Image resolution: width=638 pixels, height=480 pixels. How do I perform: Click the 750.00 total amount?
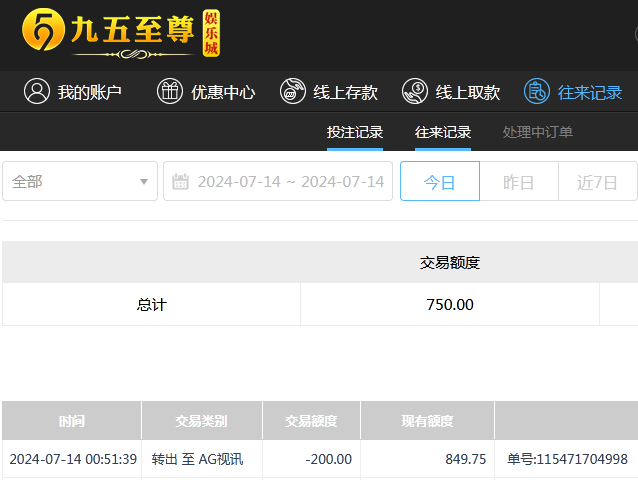(x=450, y=305)
